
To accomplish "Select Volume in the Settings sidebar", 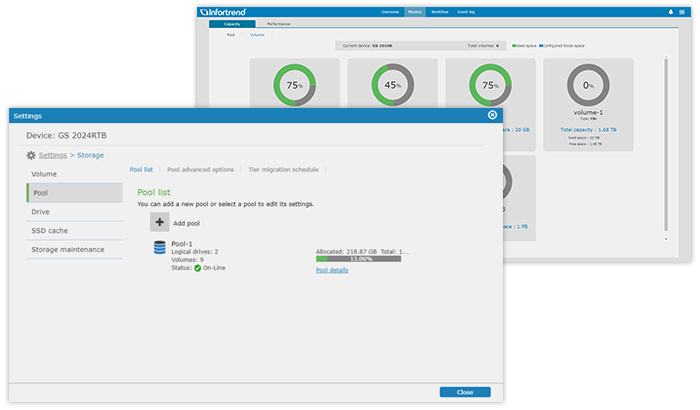I will (x=75, y=174).
